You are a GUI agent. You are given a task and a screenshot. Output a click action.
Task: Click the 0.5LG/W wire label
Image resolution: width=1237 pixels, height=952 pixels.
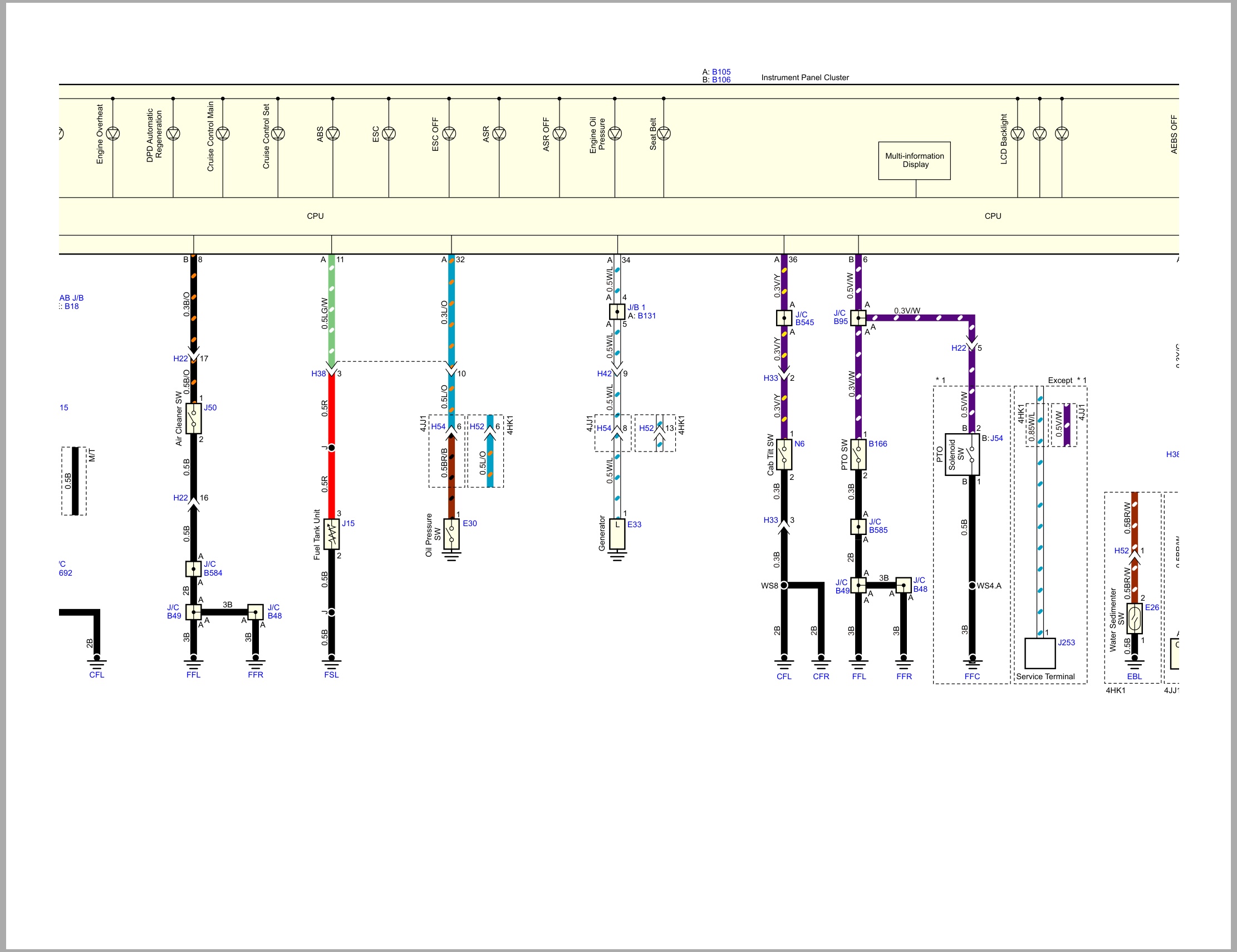click(325, 314)
